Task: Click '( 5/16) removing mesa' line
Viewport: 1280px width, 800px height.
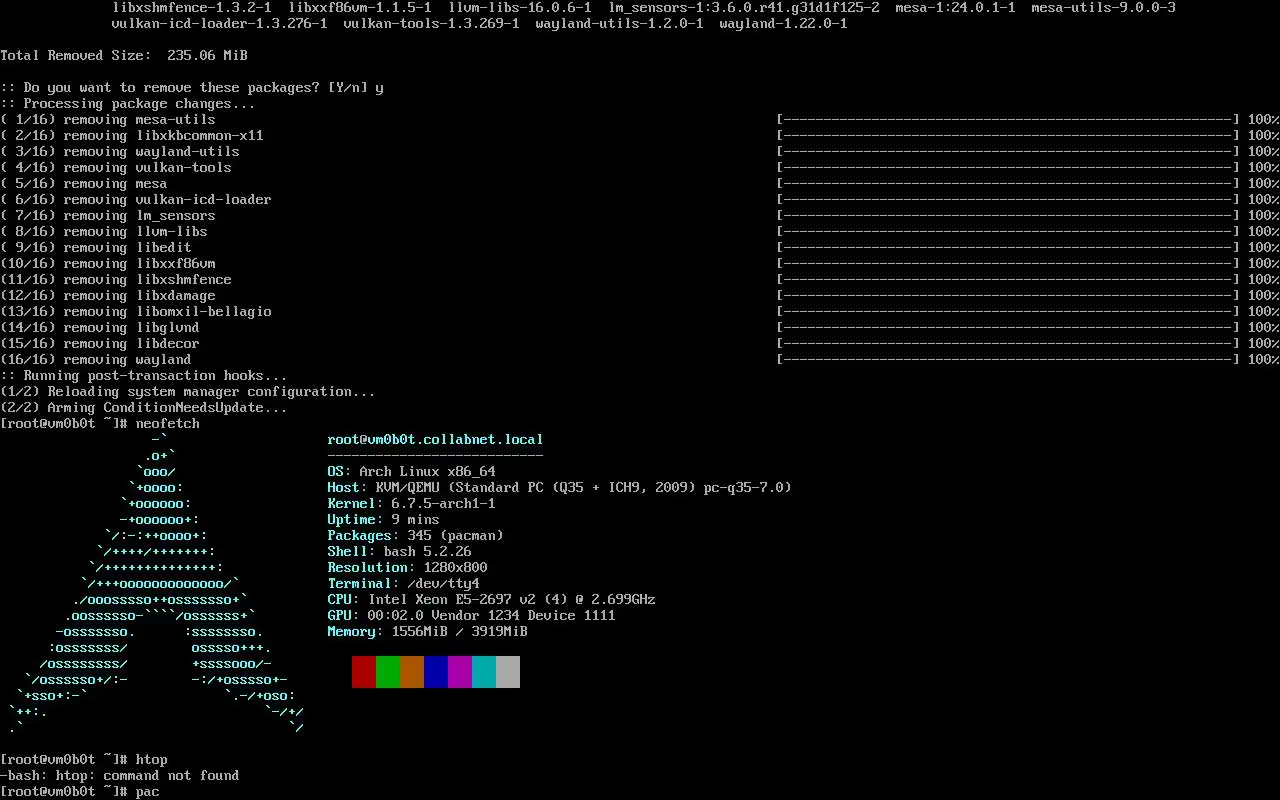Action: coord(84,184)
